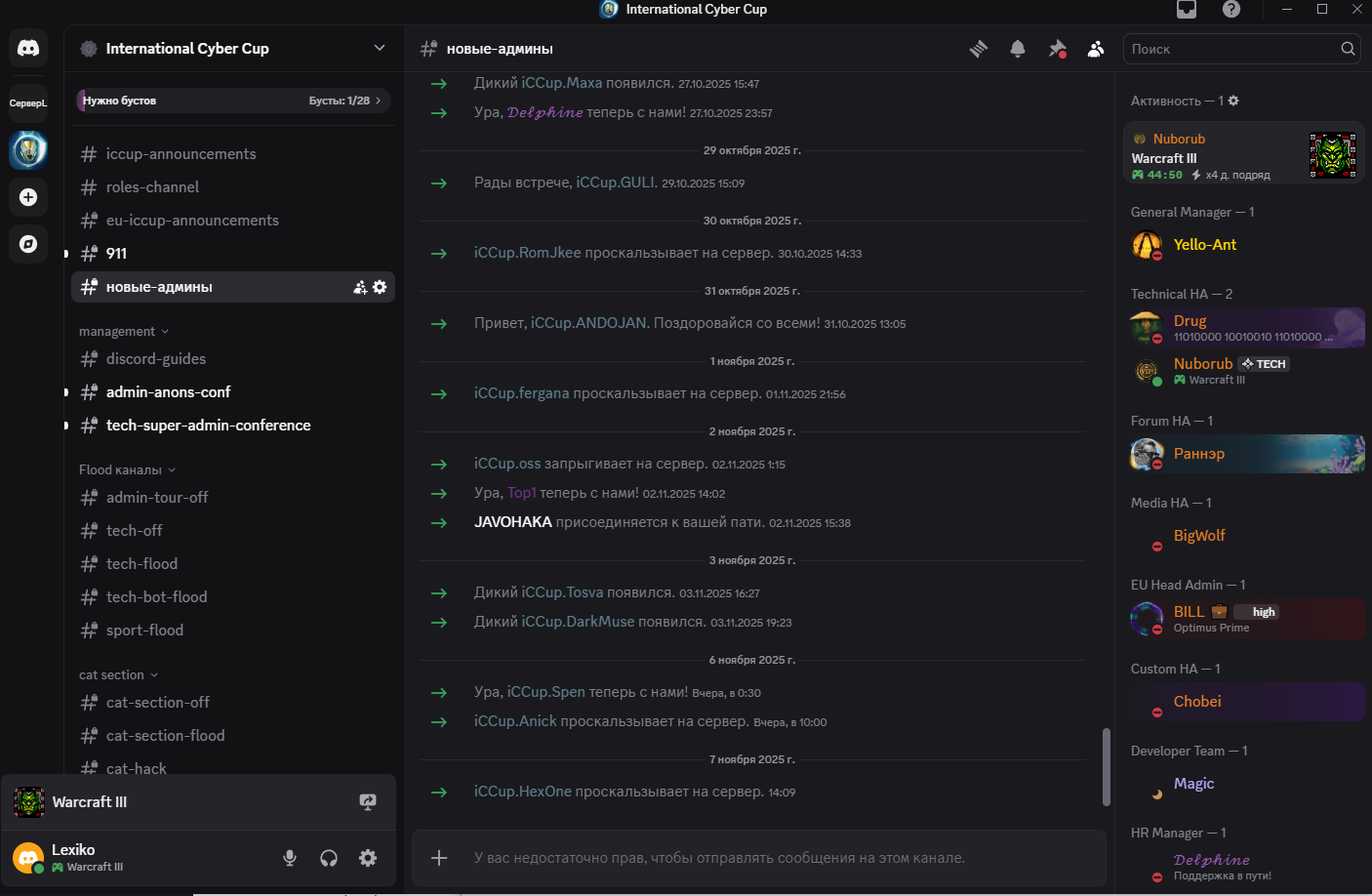The height and width of the screenshot is (896, 1372).
Task: Click iCCup.Maxa username in join message
Action: click(x=562, y=83)
